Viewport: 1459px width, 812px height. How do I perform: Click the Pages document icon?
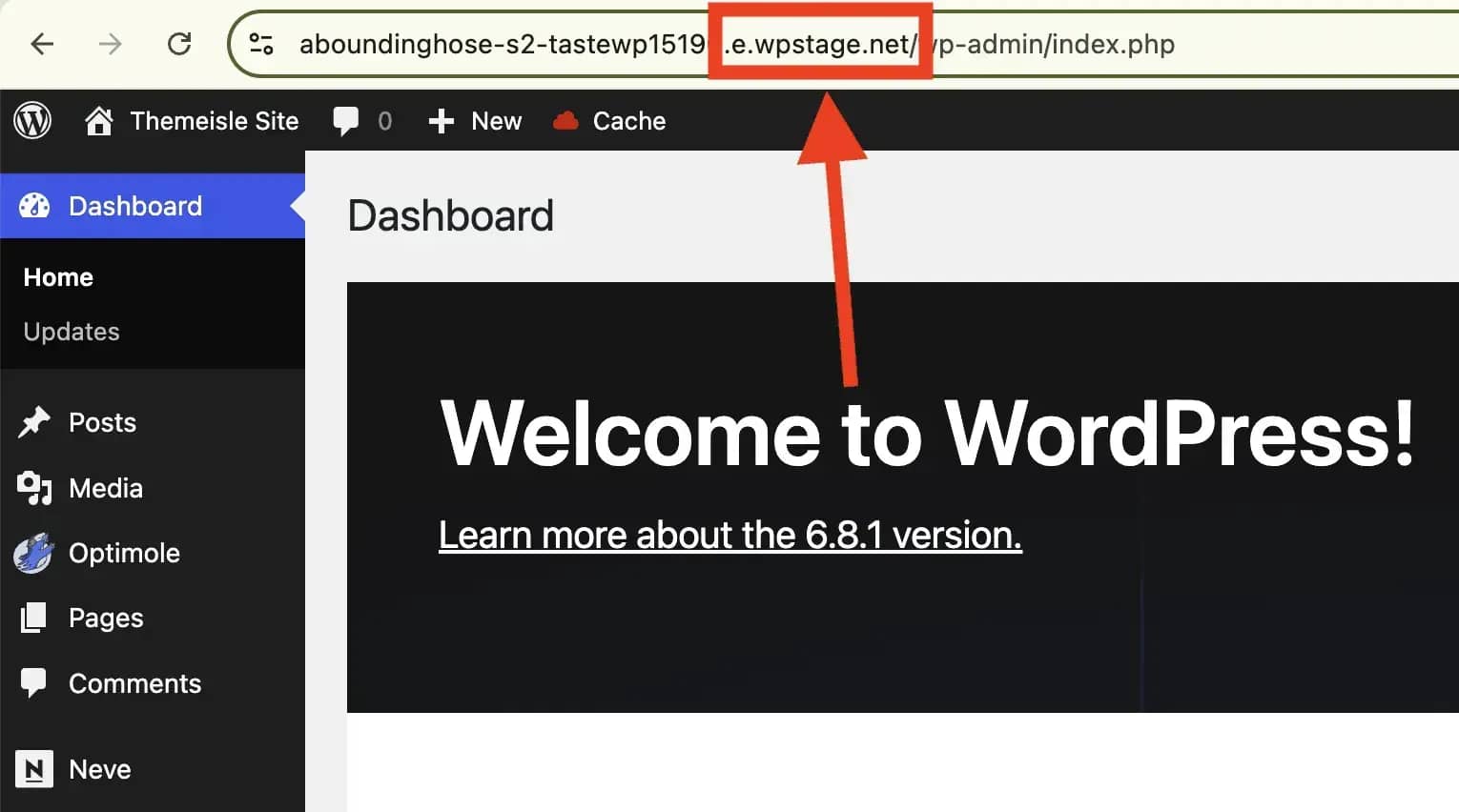[33, 618]
